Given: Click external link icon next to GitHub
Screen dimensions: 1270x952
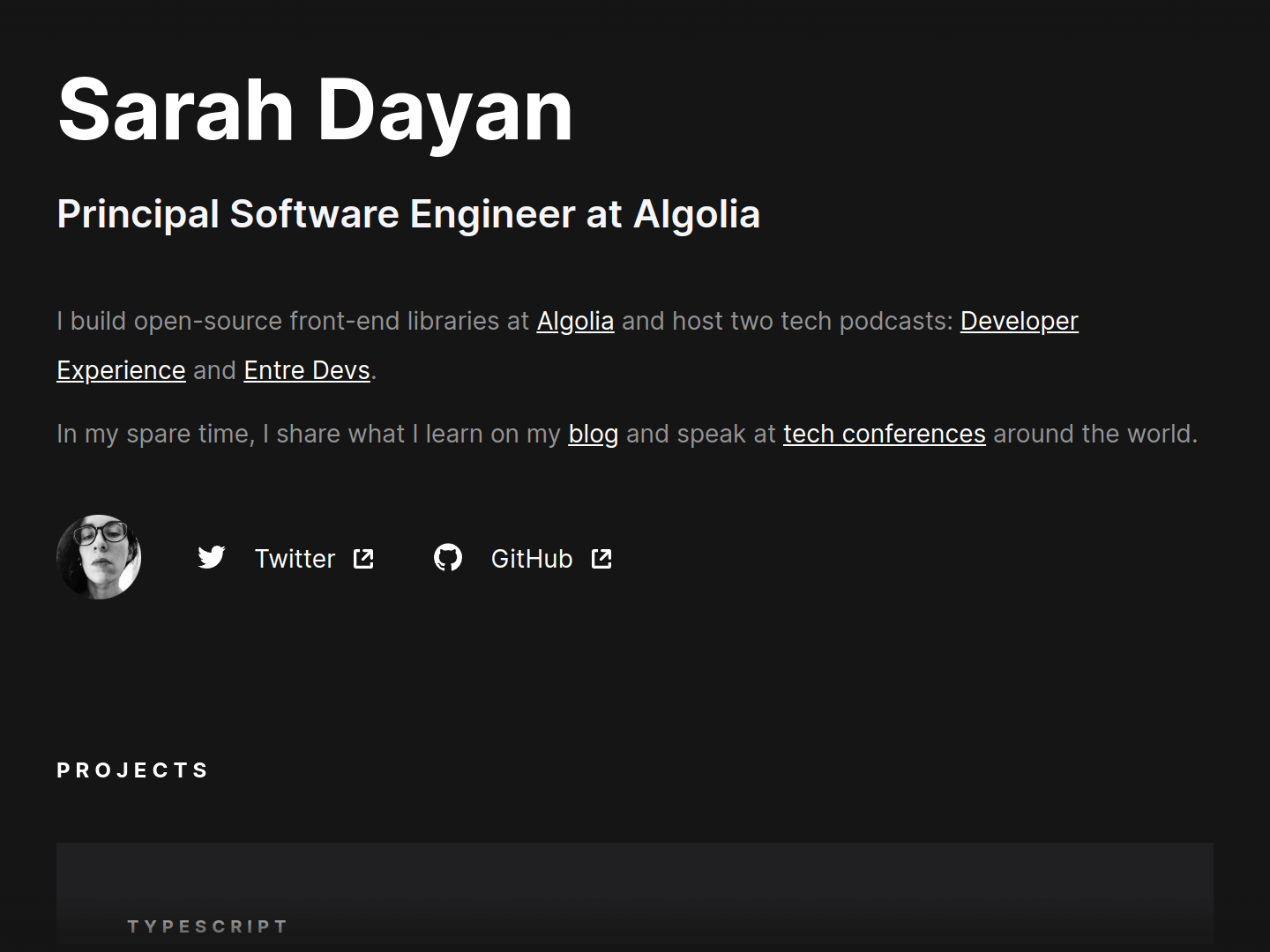Looking at the screenshot, I should click(601, 559).
